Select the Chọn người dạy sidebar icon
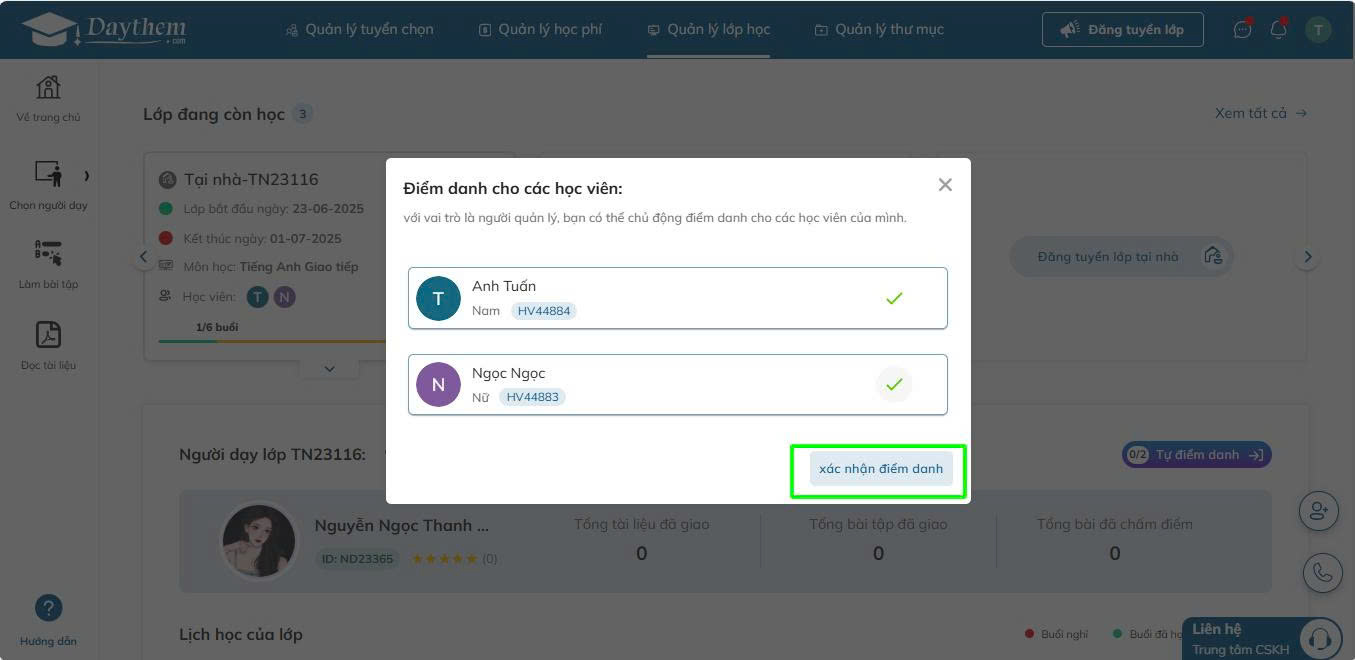This screenshot has height=660, width=1355. [x=48, y=173]
